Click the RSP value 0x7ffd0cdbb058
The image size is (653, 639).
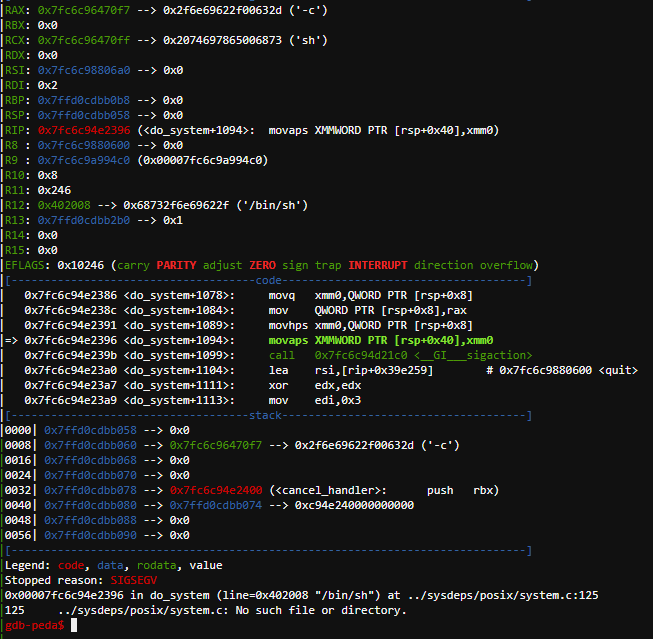84,115
